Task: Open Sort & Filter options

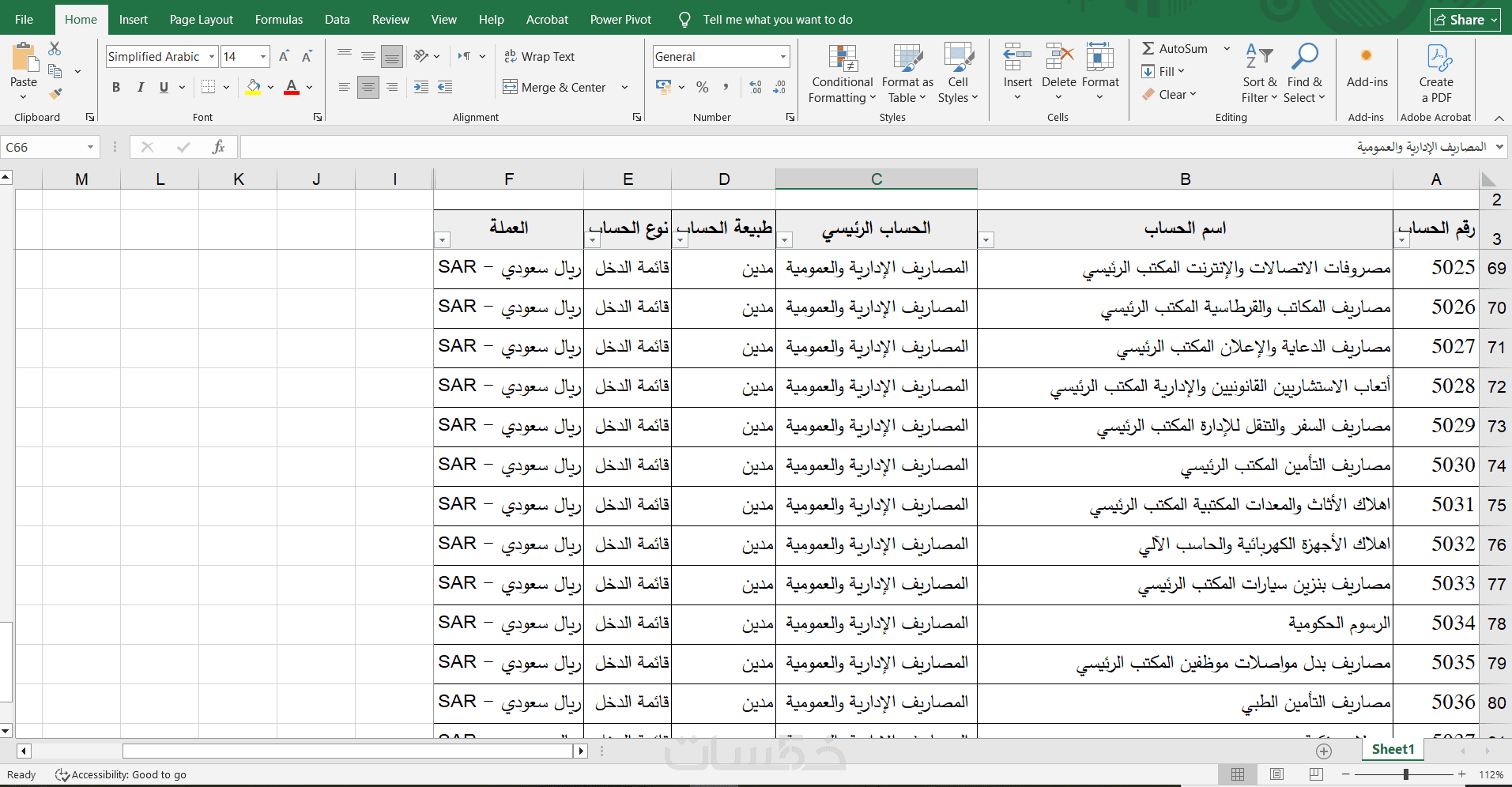Action: click(1260, 73)
